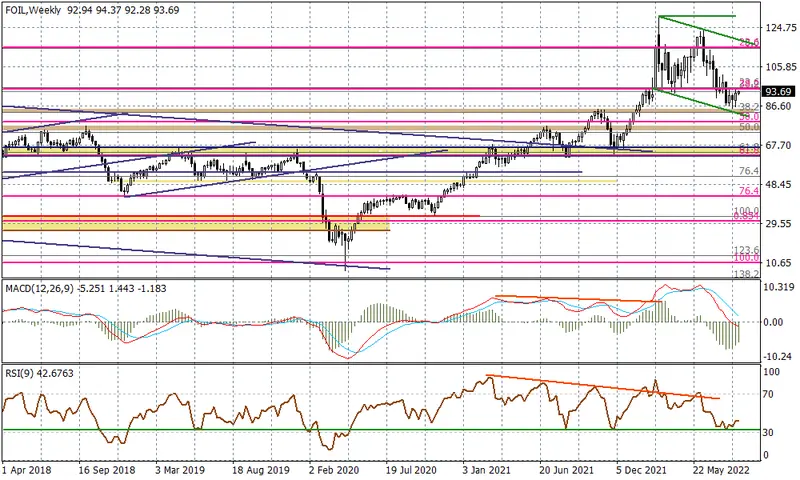The width and height of the screenshot is (800, 480).
Task: Click the green RSI 30 level line
Action: pyautogui.click(x=382, y=430)
